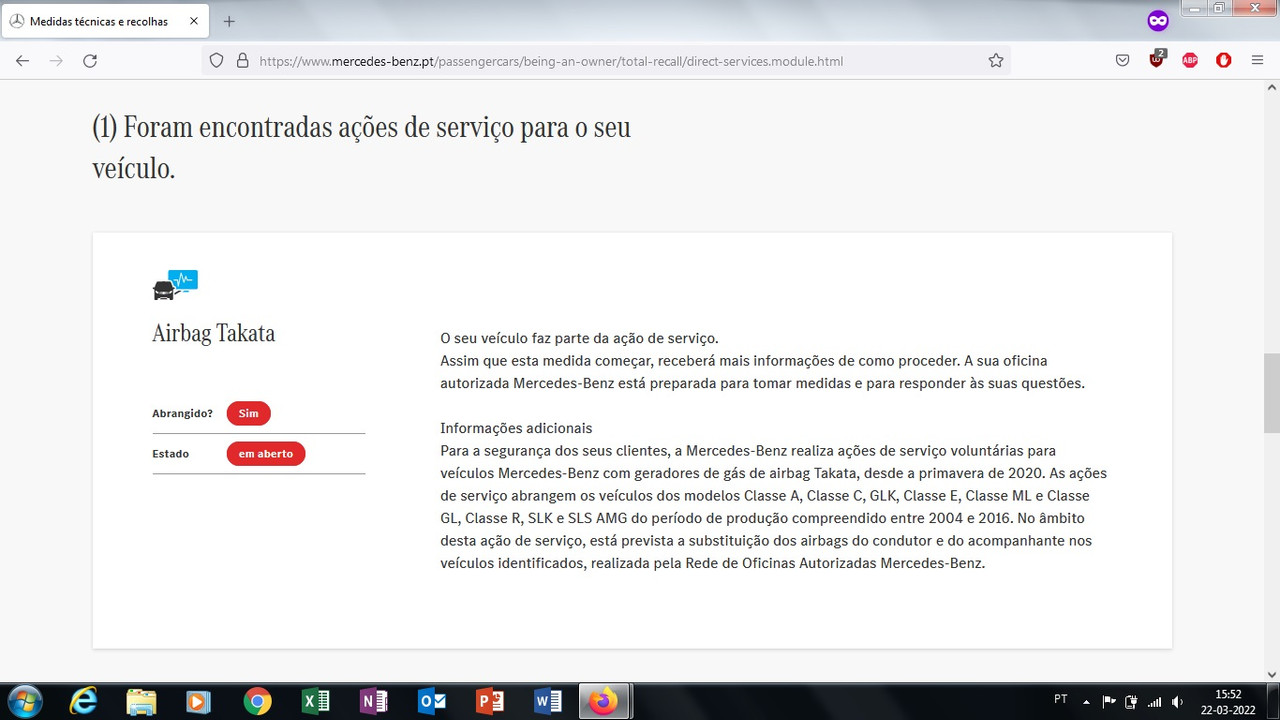Click the Informações adicionais subheading
This screenshot has height=720, width=1280.
click(x=516, y=428)
